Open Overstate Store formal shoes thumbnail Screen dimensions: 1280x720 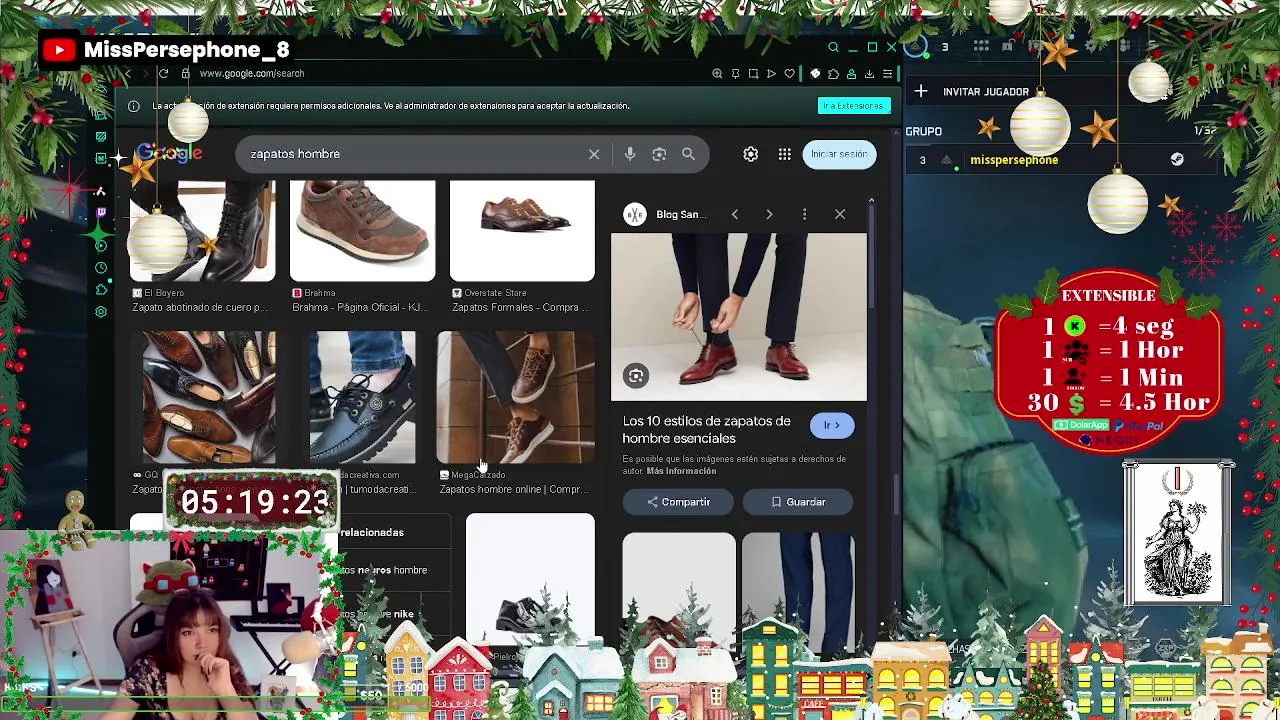click(x=522, y=231)
